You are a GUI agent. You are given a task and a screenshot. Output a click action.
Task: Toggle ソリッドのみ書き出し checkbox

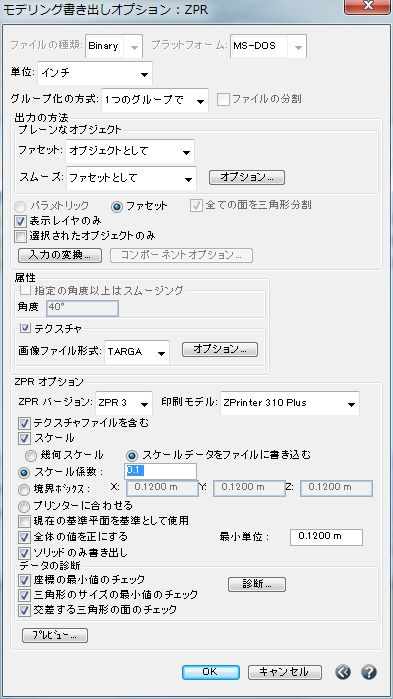tap(24, 553)
